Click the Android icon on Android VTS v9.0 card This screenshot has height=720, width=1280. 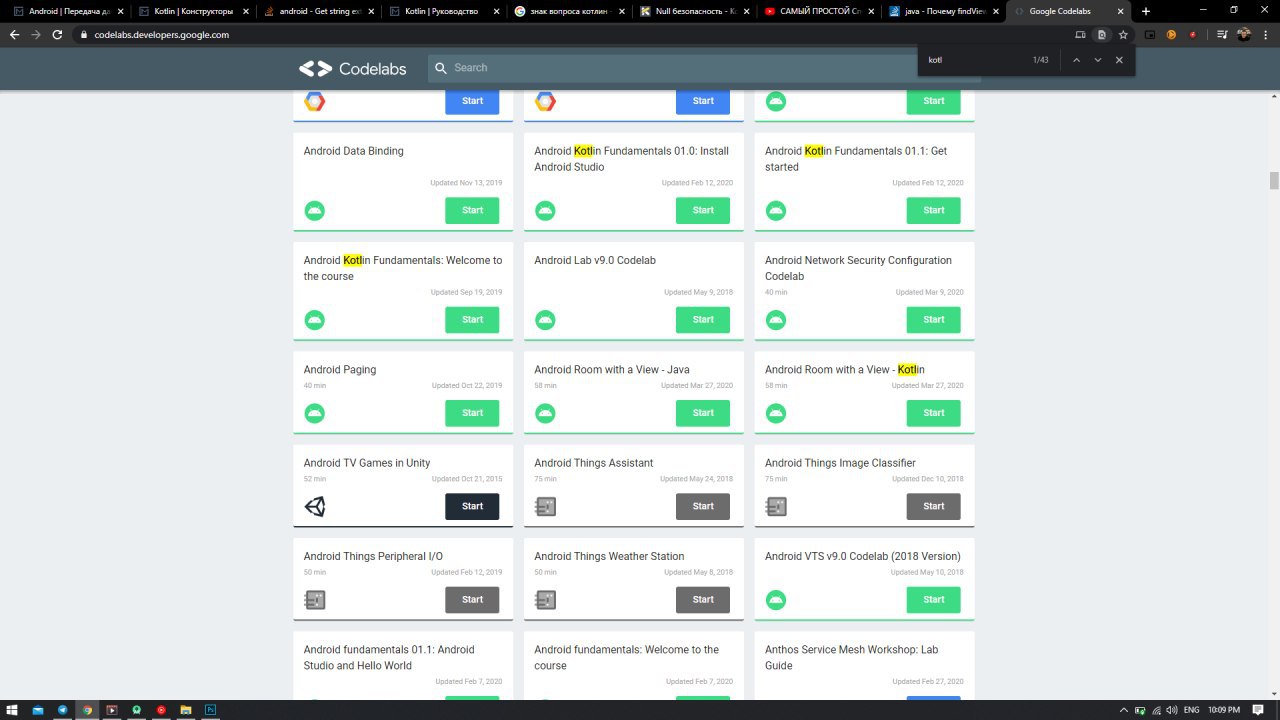pos(776,600)
